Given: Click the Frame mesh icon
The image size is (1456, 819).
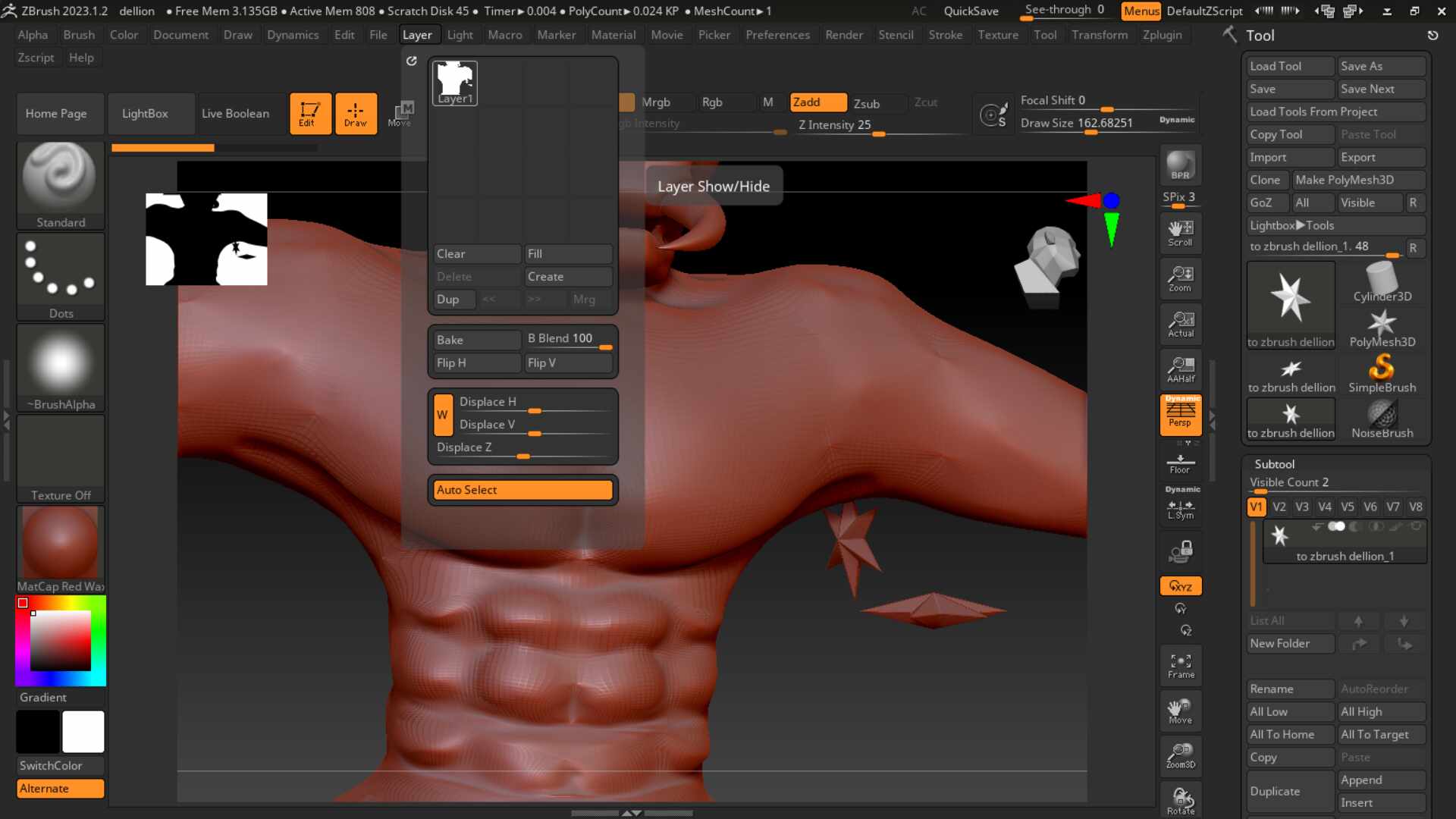Looking at the screenshot, I should [1180, 665].
